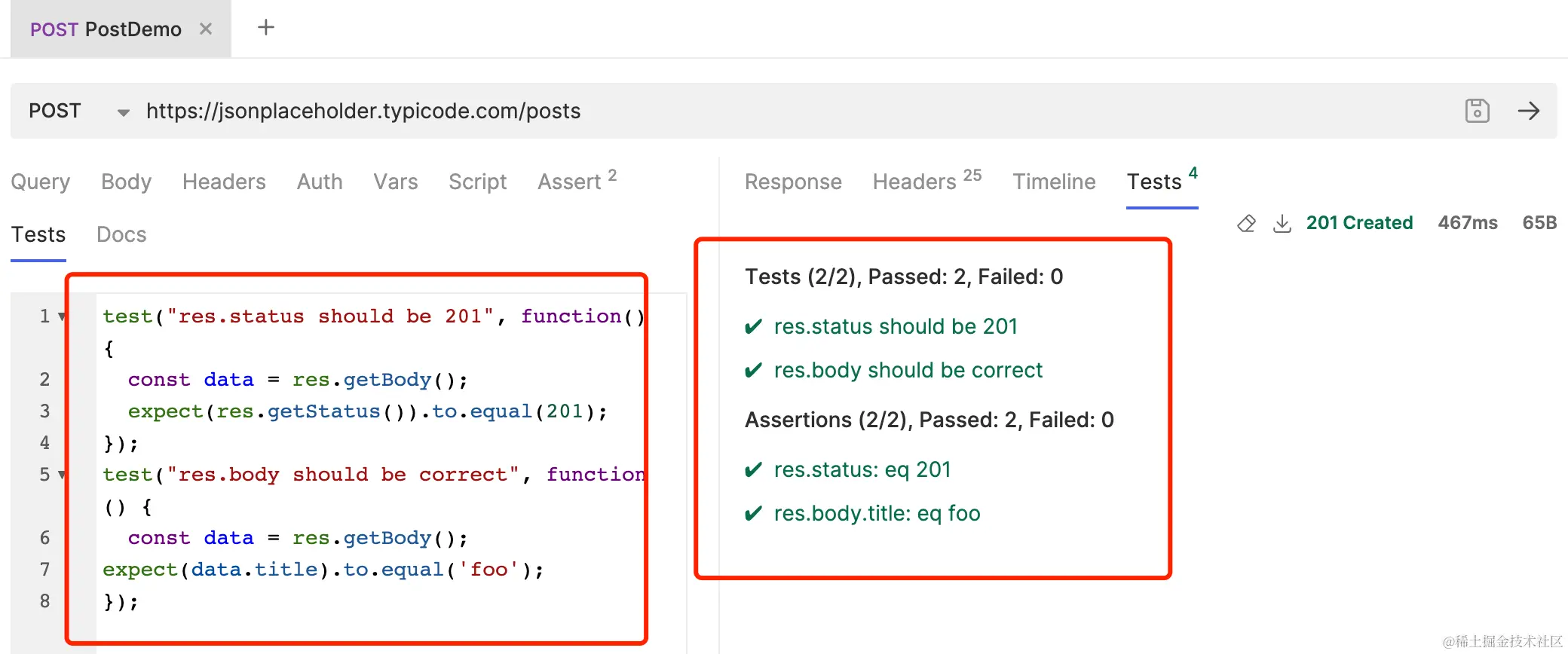Collapse code fold at line 1
Image resolution: width=1568 pixels, height=654 pixels.
tap(62, 316)
